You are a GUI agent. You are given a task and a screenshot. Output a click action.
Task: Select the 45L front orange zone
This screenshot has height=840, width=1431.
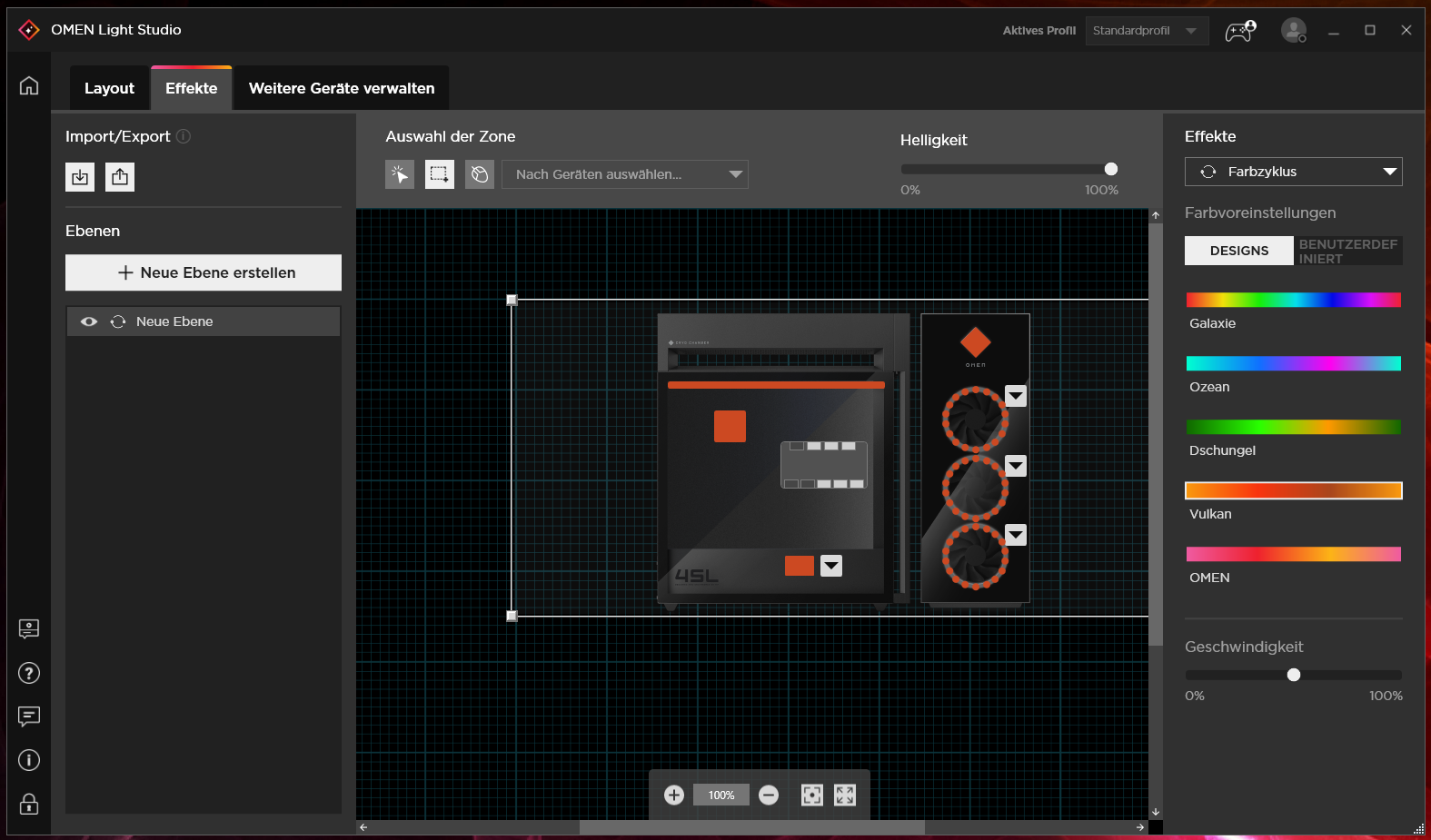800,566
